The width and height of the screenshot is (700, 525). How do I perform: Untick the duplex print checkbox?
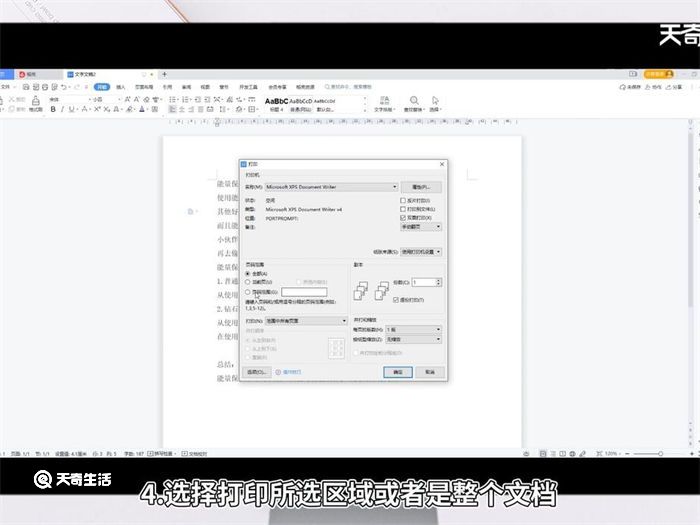tap(403, 218)
